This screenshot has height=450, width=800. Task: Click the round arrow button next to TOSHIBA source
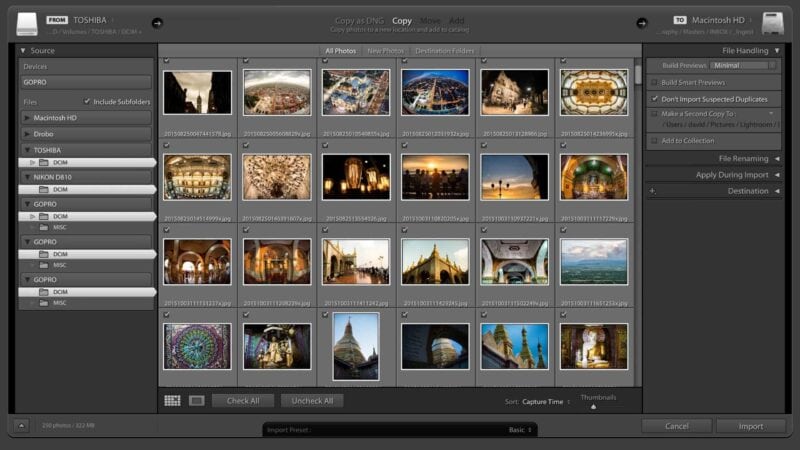point(157,23)
